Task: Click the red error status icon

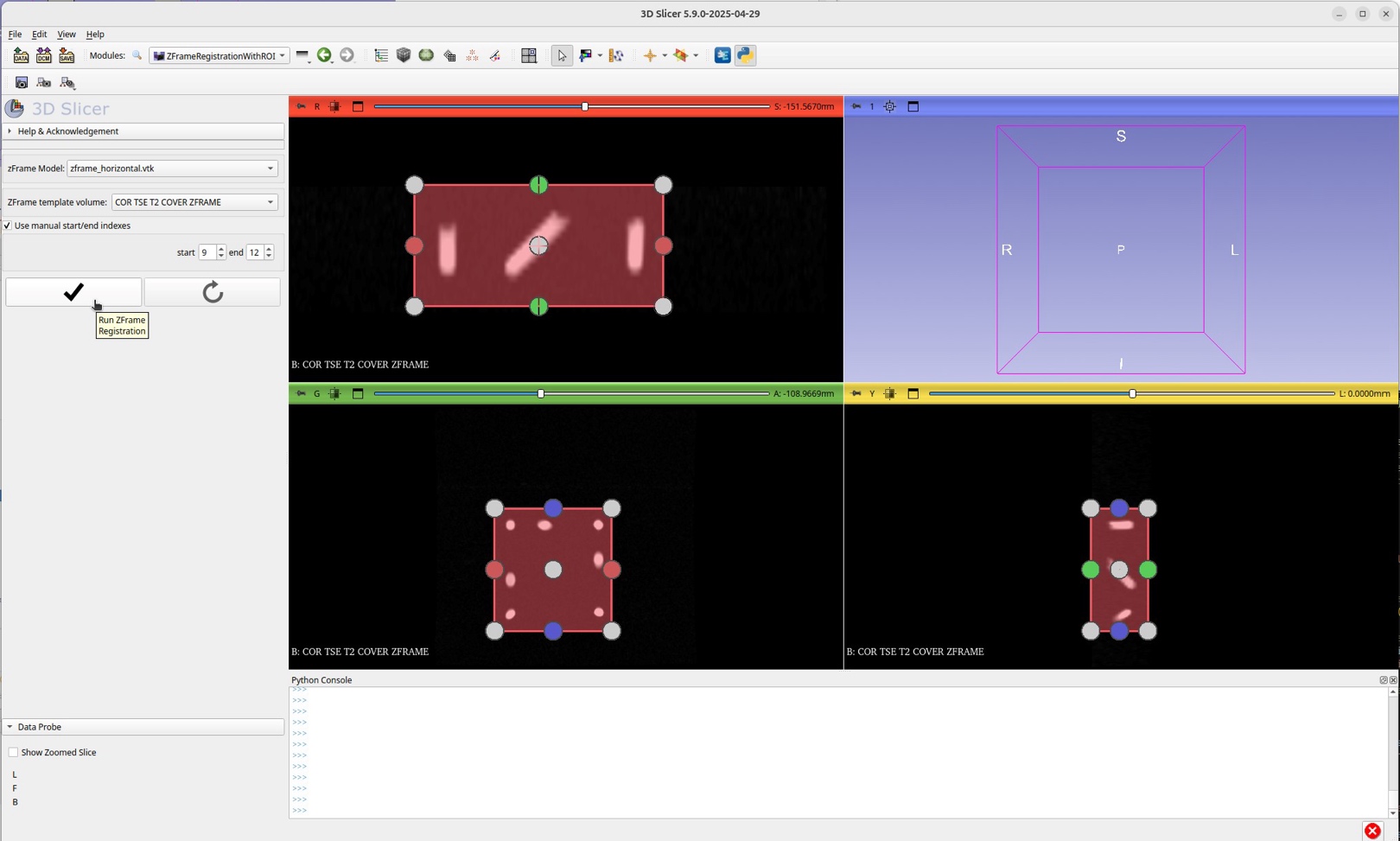Action: tap(1372, 831)
